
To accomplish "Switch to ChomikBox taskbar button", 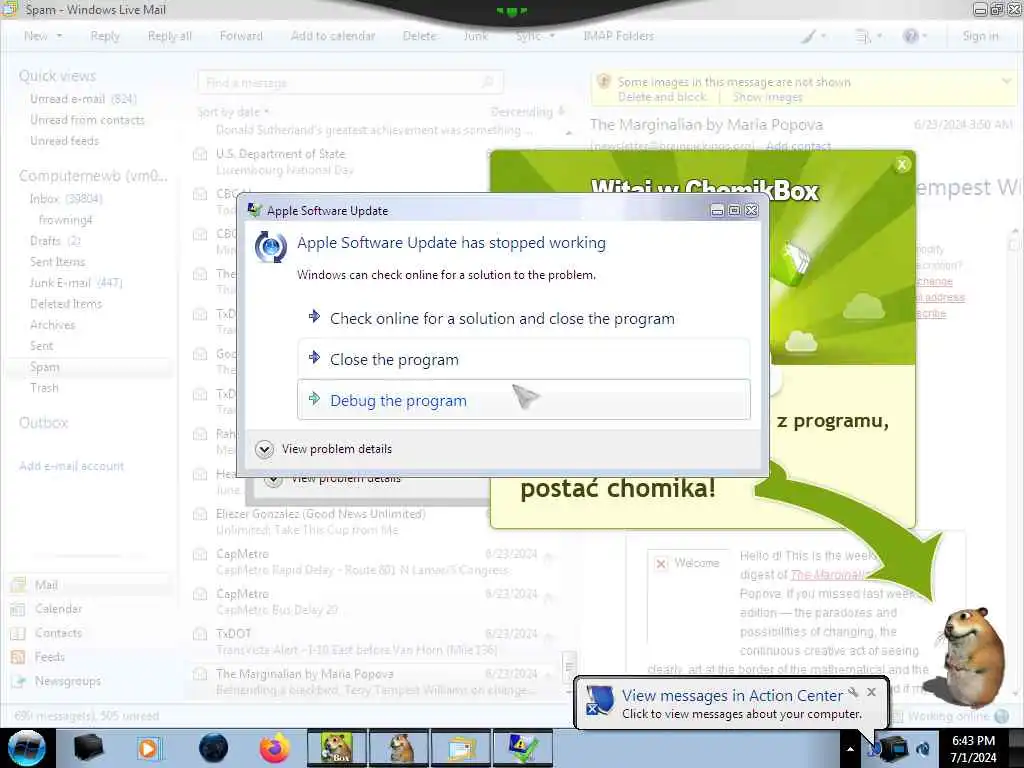I will 337,748.
